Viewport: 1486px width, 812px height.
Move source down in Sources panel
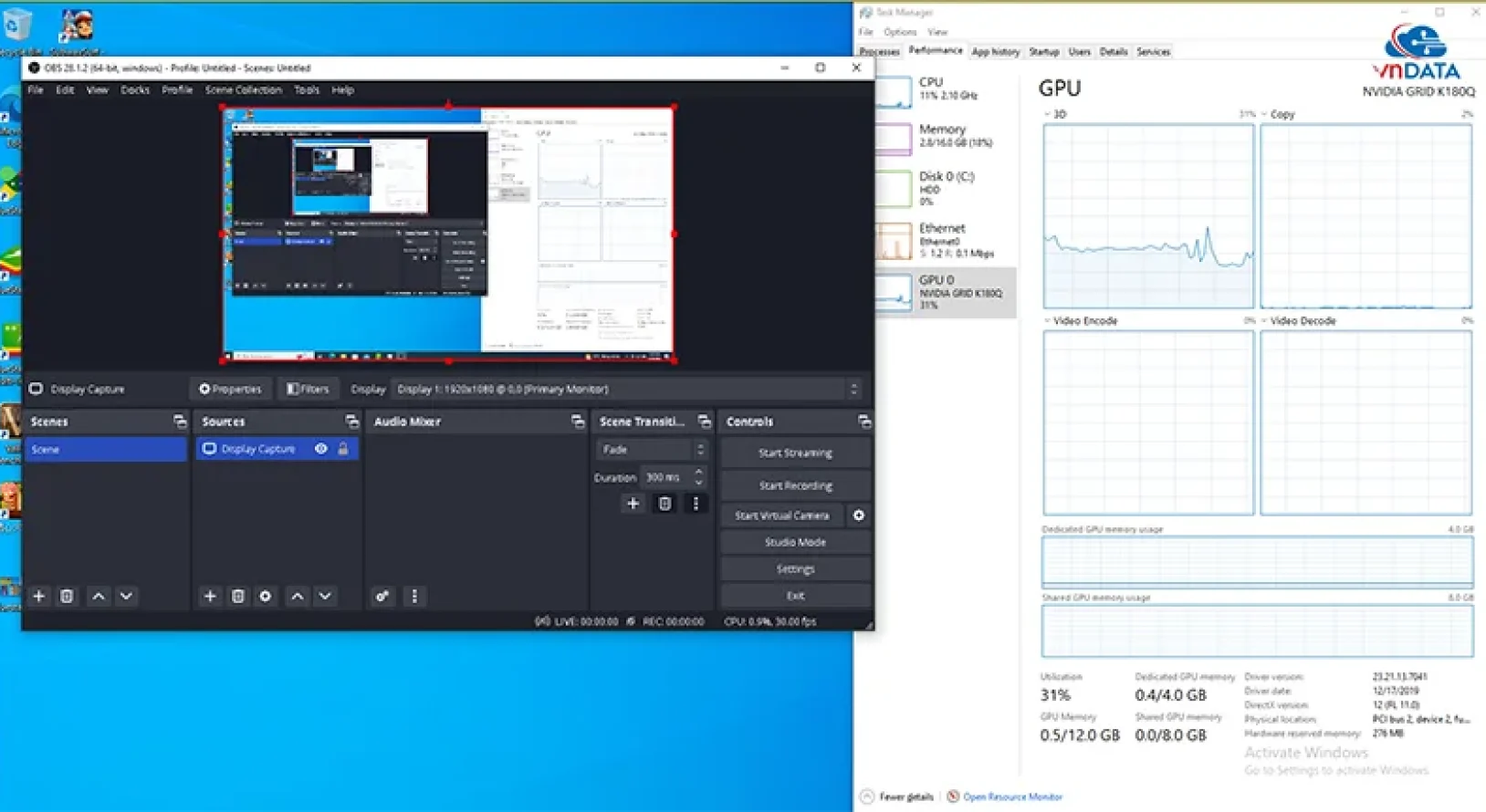coord(325,596)
